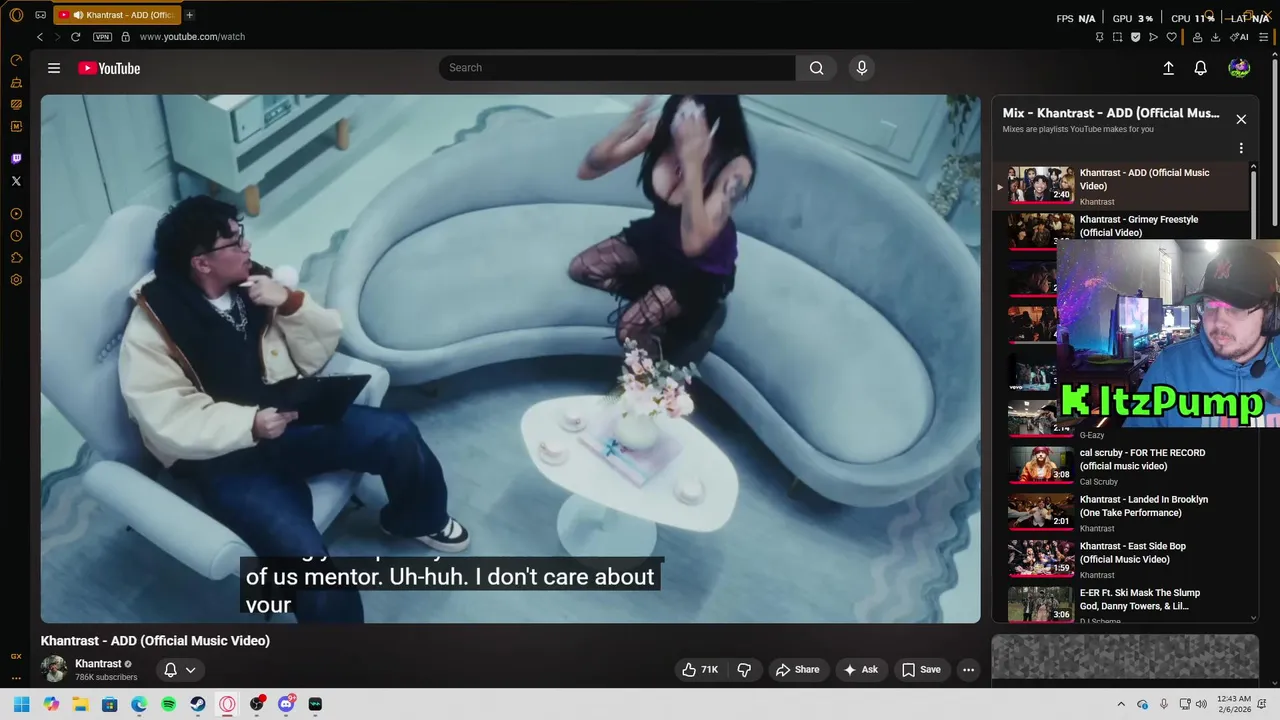Screen dimensions: 1280x720
Task: Open the mix playlist three-dot menu
Action: [1241, 148]
